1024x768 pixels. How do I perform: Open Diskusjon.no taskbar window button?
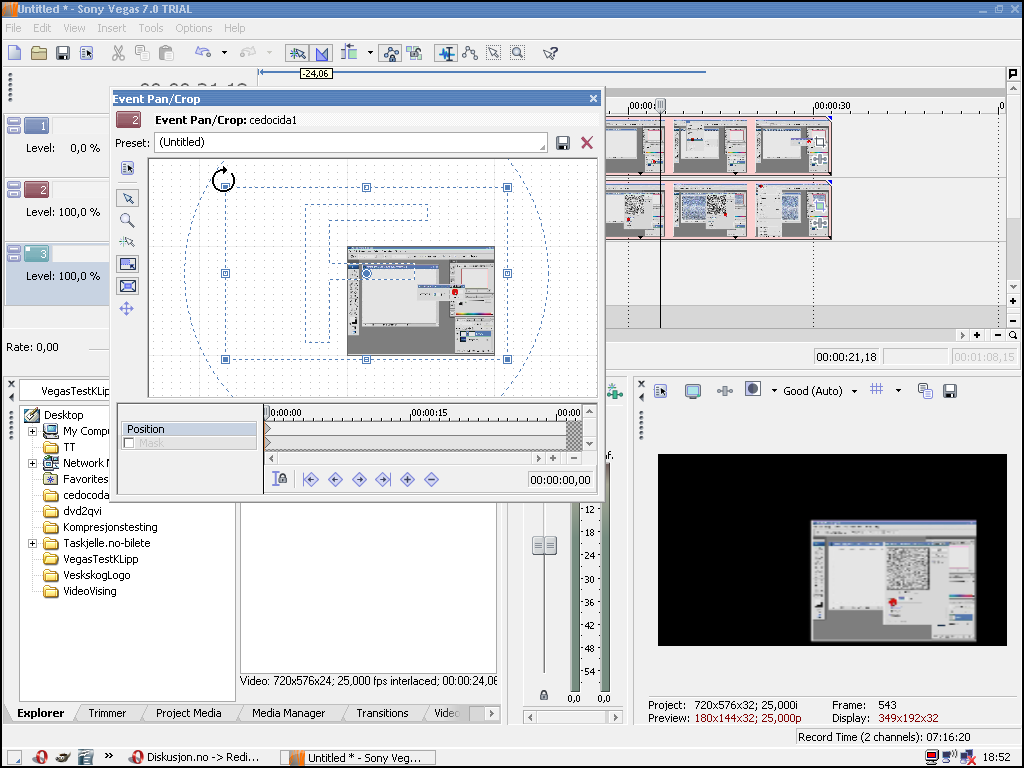click(195, 757)
